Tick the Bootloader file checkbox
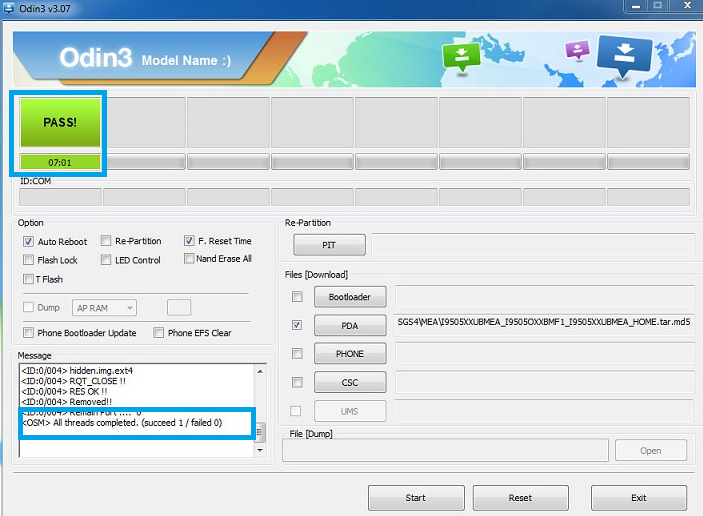The image size is (703, 516). [297, 296]
